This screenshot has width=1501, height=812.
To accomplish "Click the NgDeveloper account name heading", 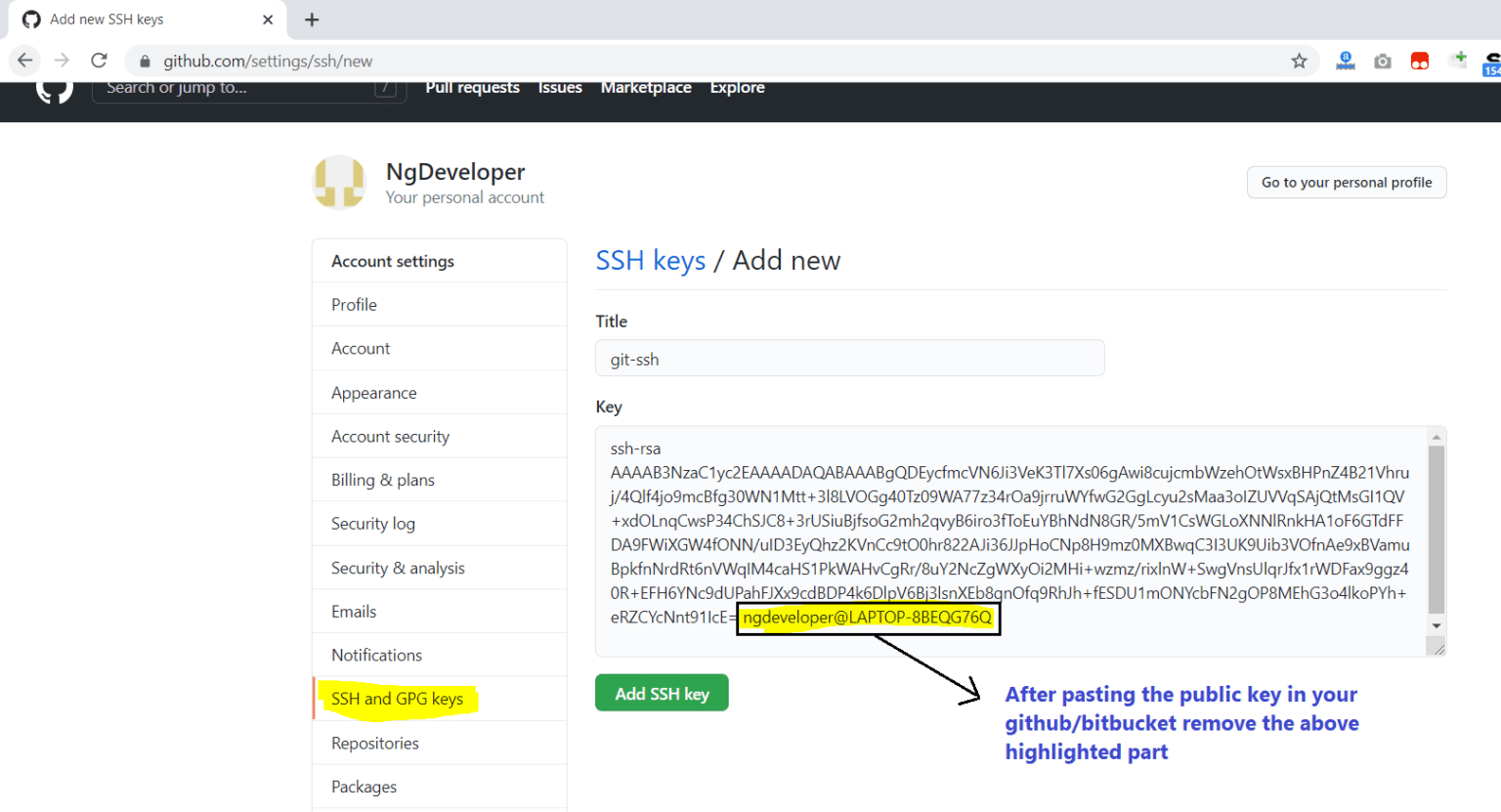I will (455, 172).
